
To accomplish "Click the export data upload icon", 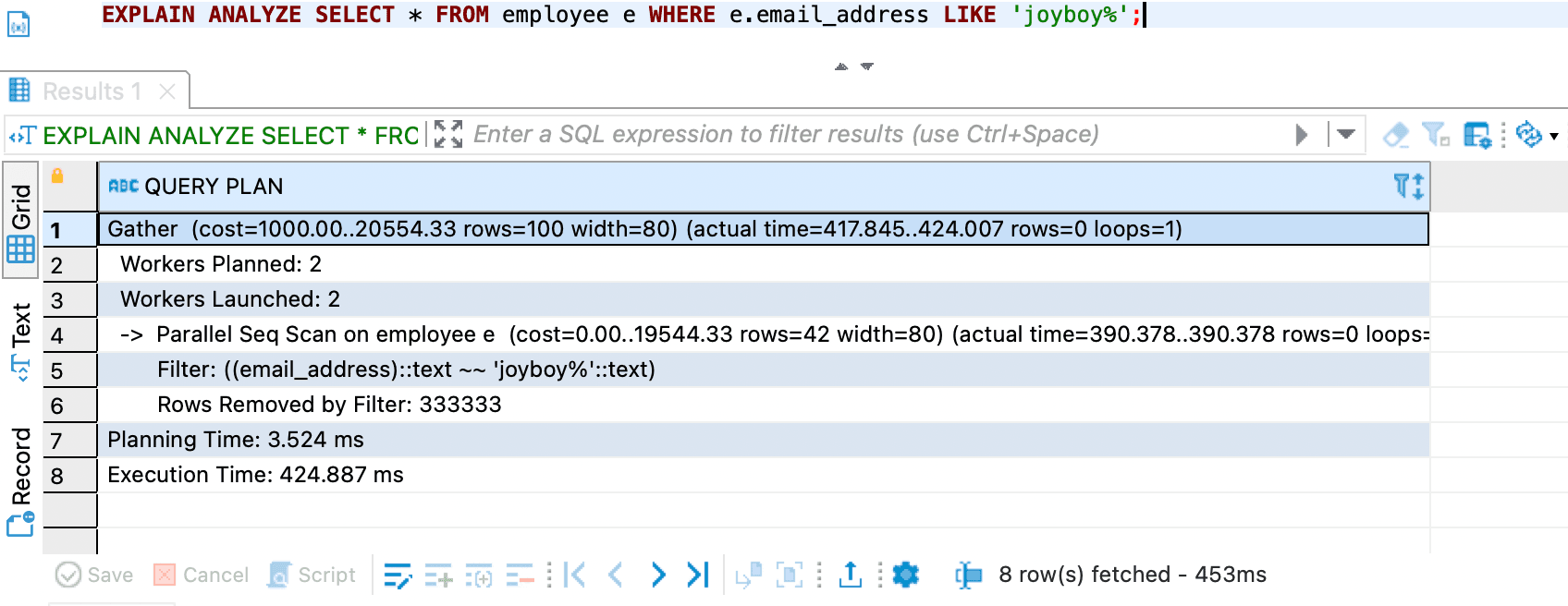I will click(x=850, y=575).
